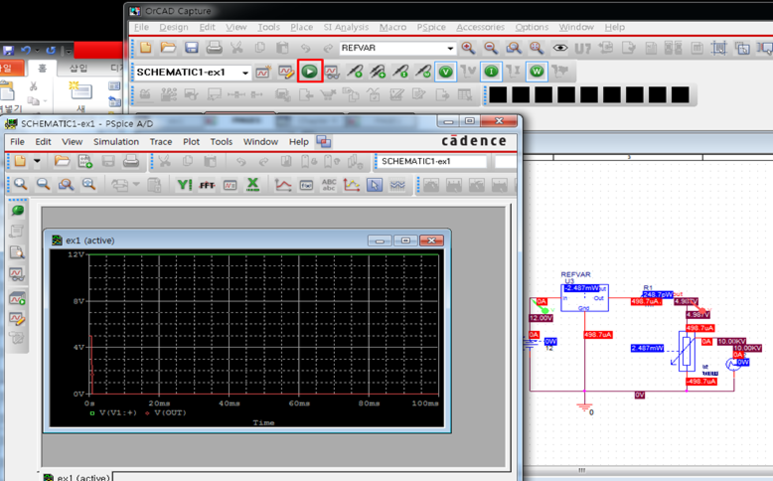
Task: Click Zoom to Area in Capture toolbar
Action: point(514,48)
